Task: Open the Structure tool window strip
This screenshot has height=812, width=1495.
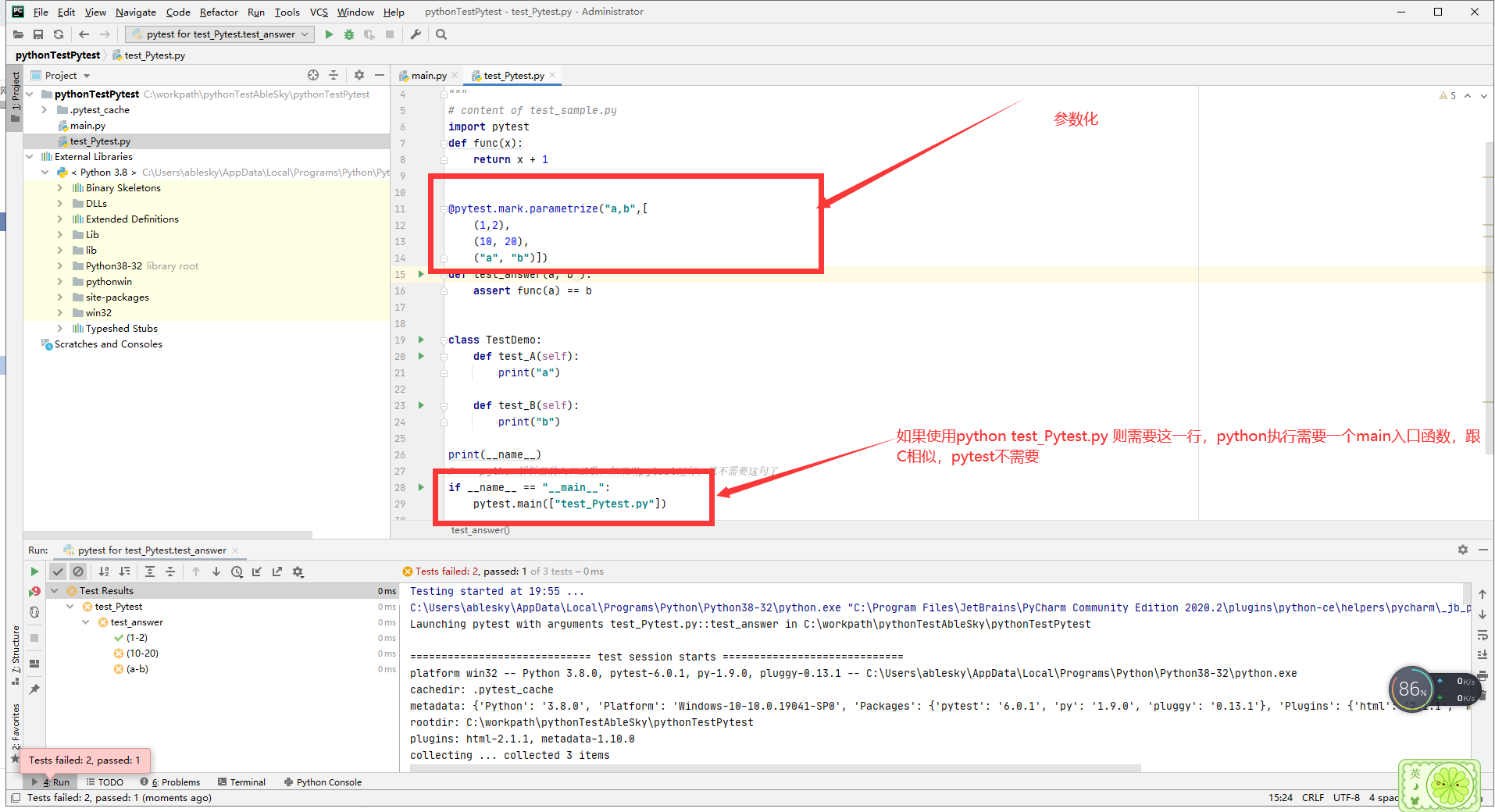Action: 16,654
